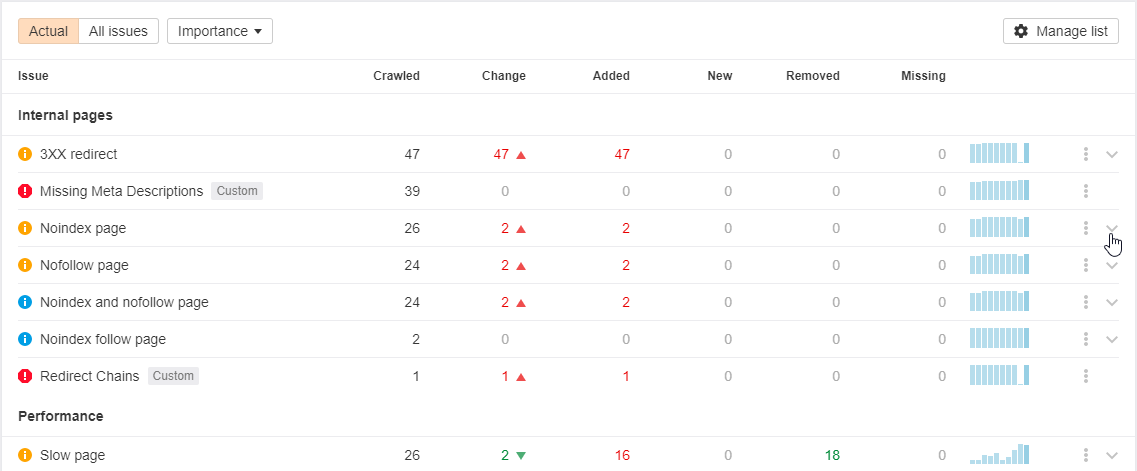
Task: Click the history bar chart for Slow page
Action: [999, 454]
